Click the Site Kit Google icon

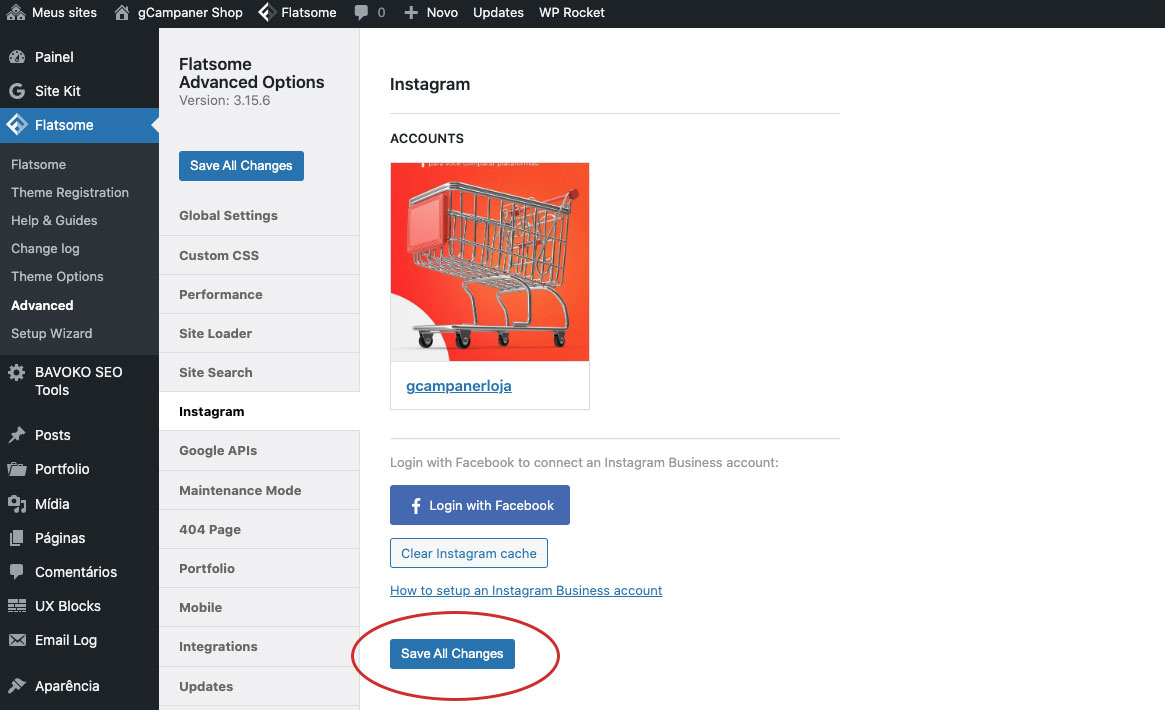coord(17,91)
